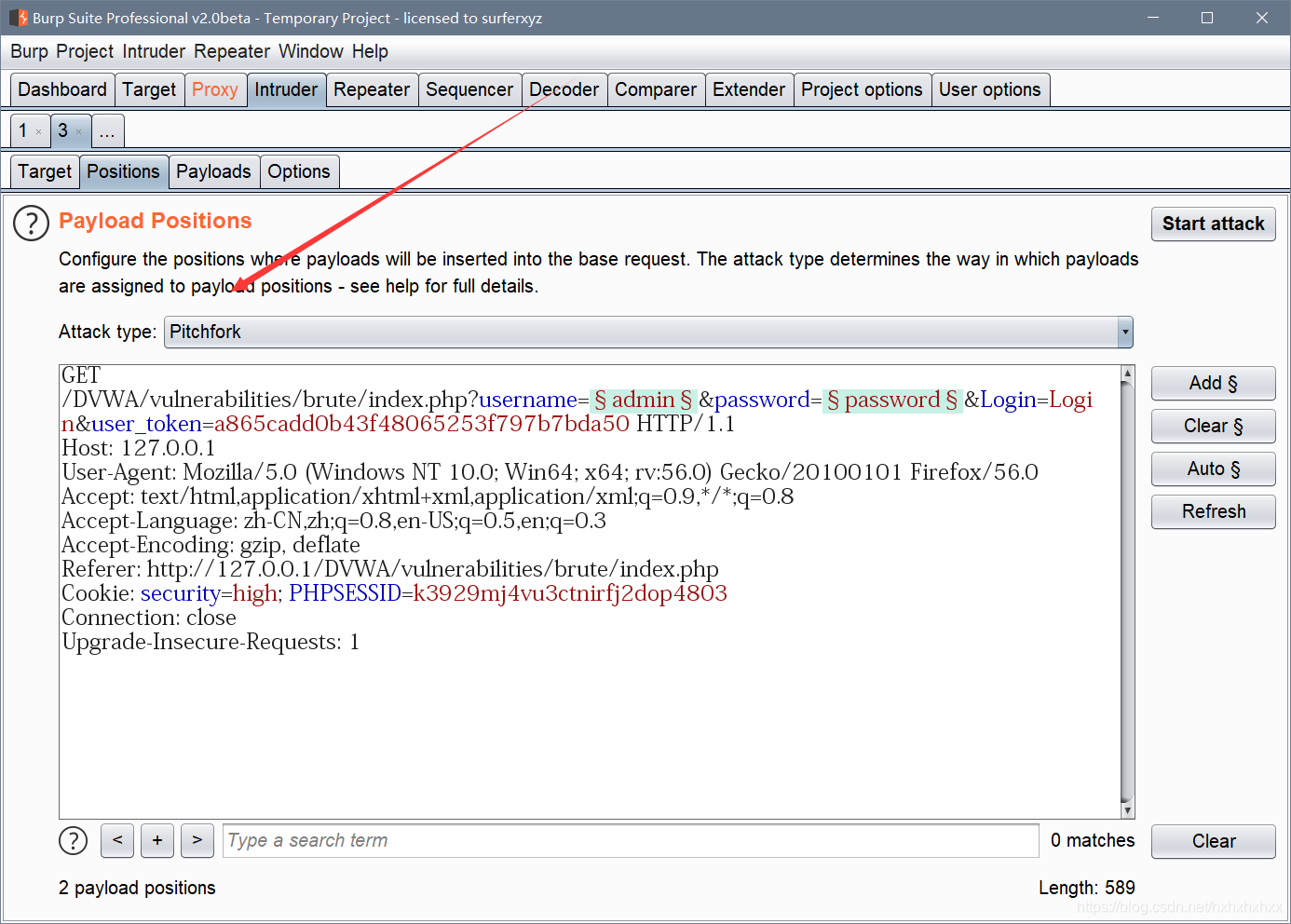This screenshot has width=1291, height=924.
Task: Click the Add § button
Action: tap(1213, 383)
